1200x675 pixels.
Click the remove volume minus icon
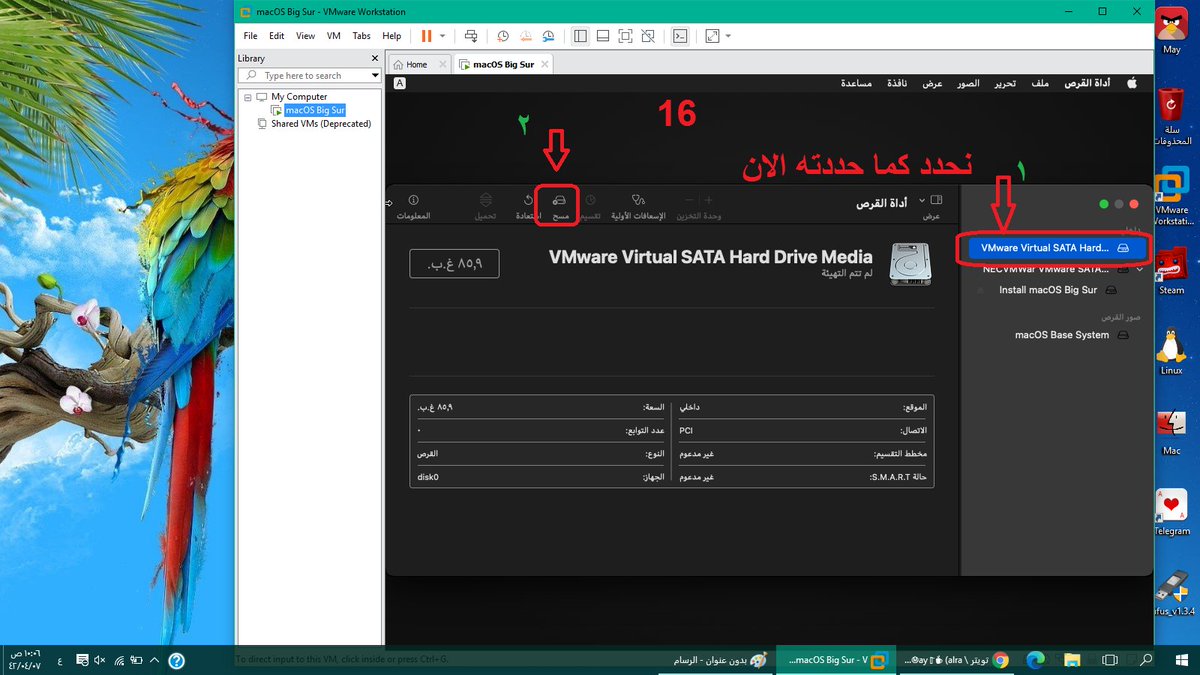(x=688, y=200)
